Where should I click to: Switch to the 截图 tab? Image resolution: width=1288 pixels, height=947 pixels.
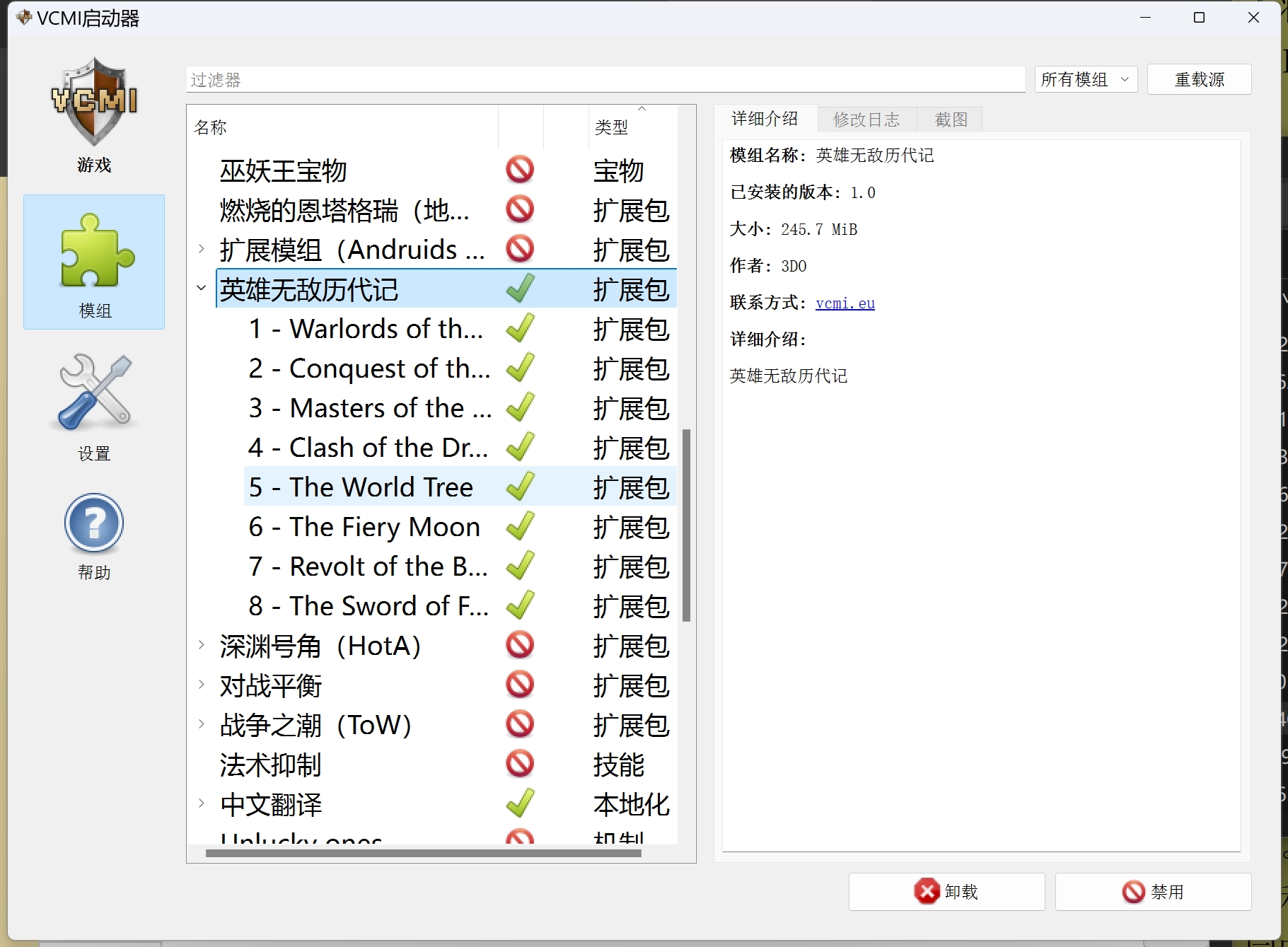[x=951, y=120]
